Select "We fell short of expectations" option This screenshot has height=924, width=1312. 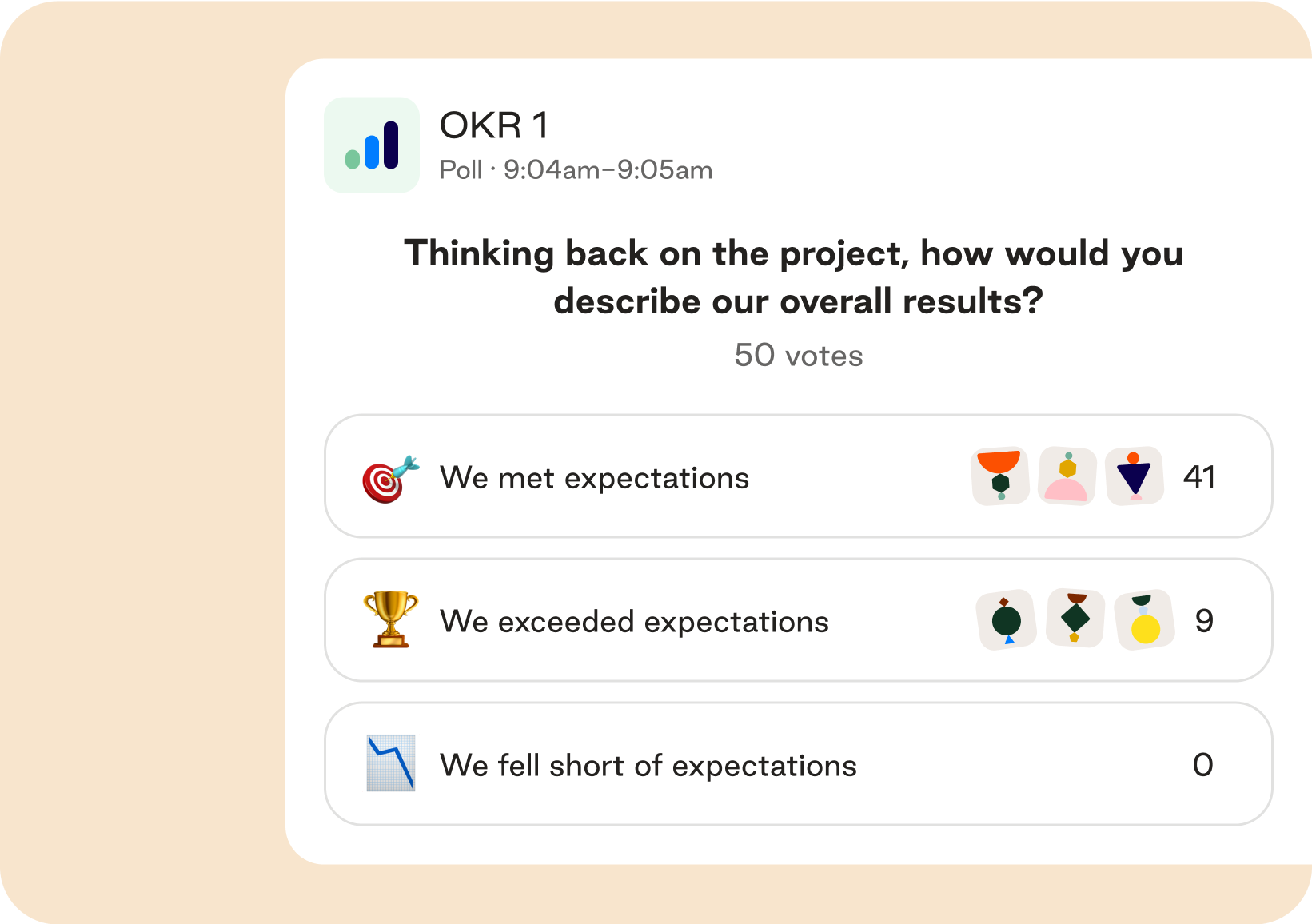tap(648, 766)
